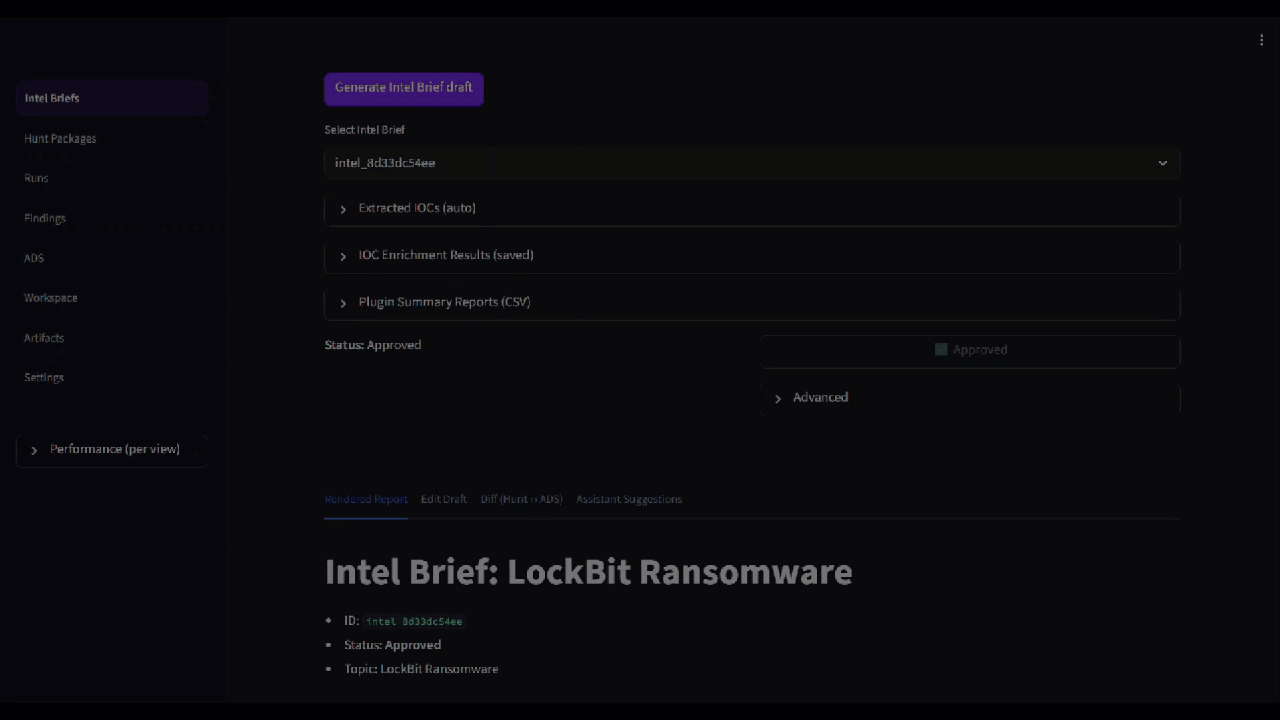Open Artifacts in the sidebar
1280x720 pixels.
point(112,338)
